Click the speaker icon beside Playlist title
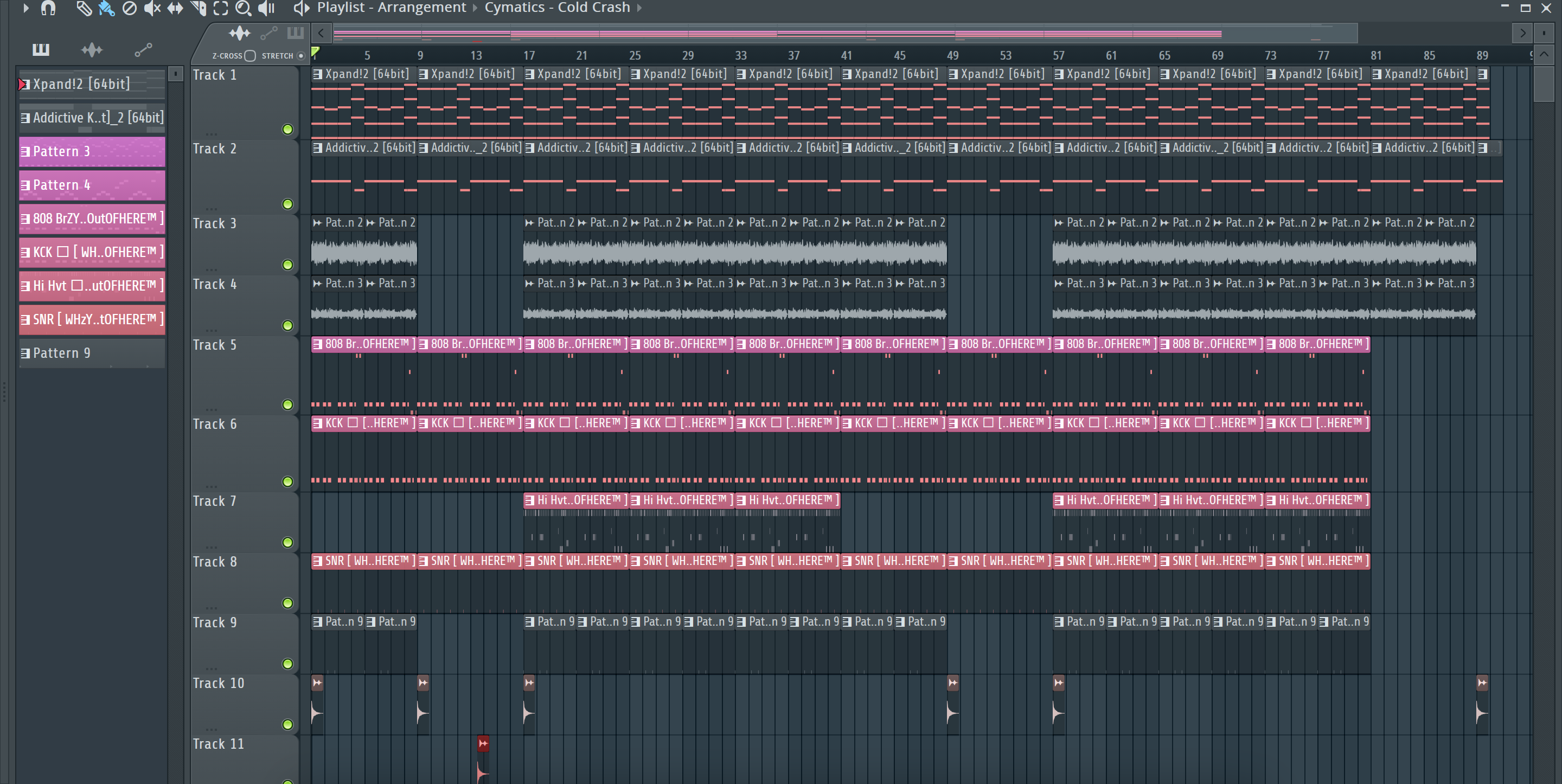Image resolution: width=1562 pixels, height=784 pixels. click(302, 9)
